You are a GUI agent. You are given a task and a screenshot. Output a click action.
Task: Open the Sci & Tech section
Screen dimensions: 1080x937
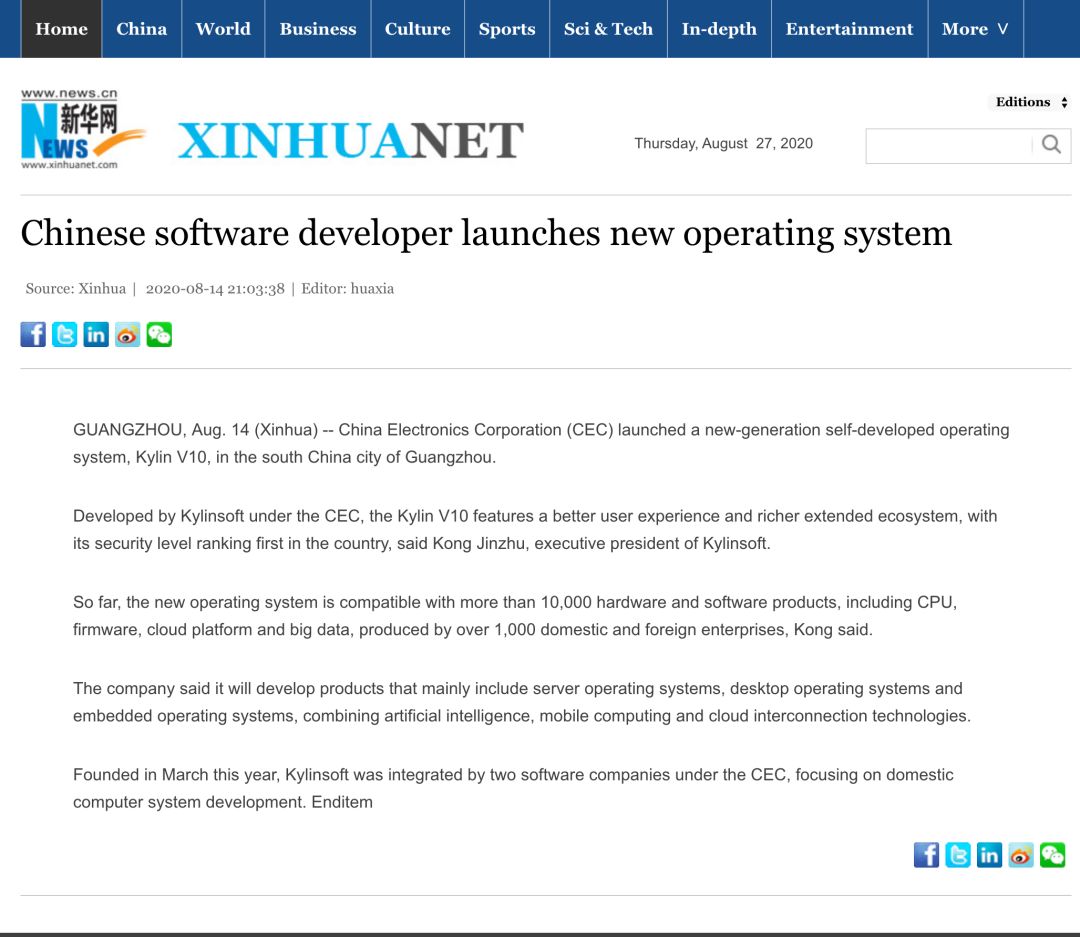pos(608,29)
